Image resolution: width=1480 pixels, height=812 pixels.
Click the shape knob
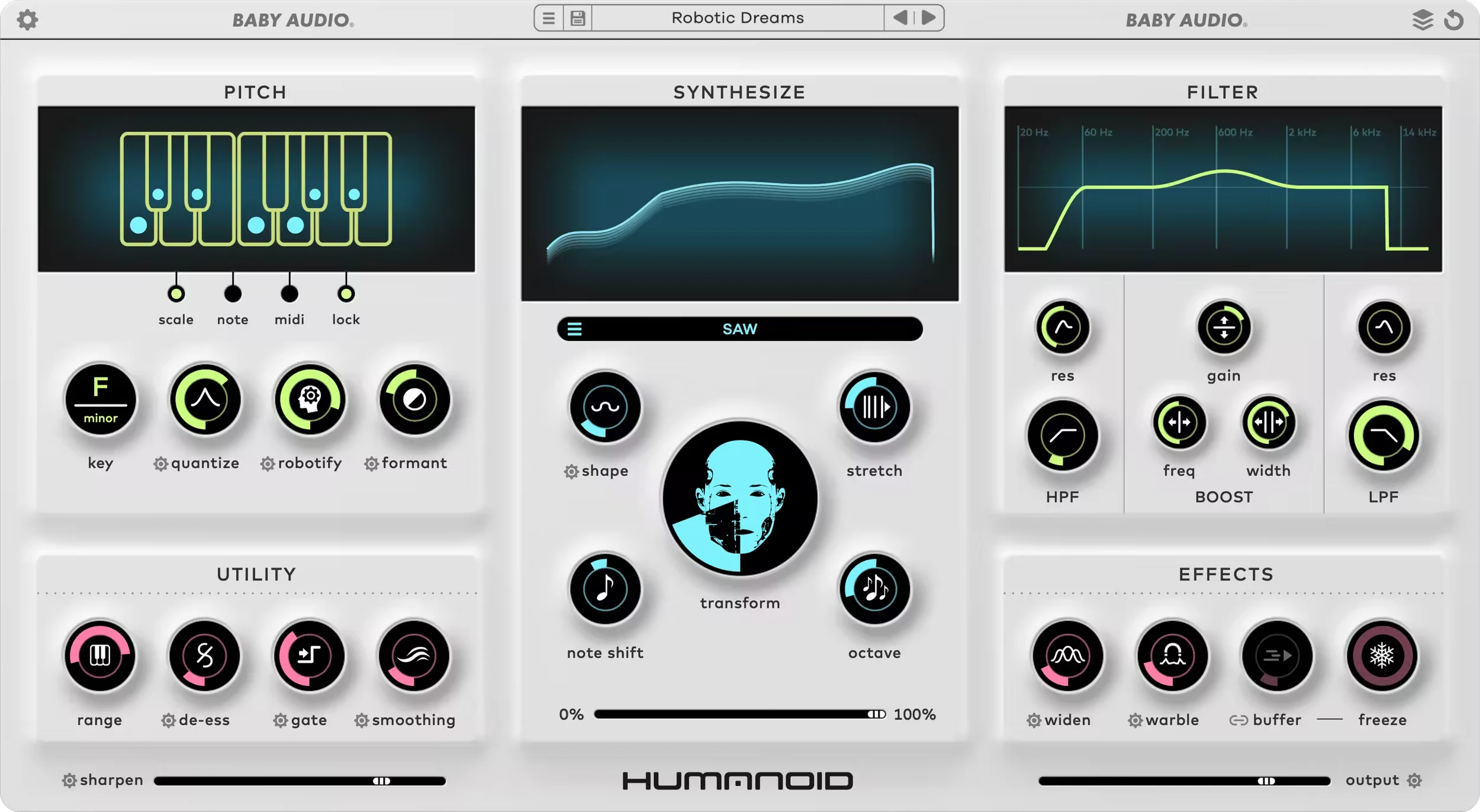pos(605,408)
